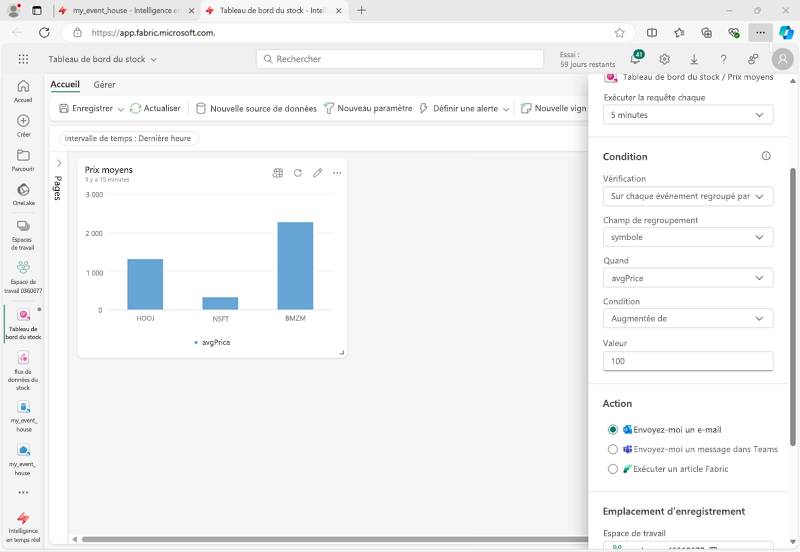The height and width of the screenshot is (552, 800).
Task: Refresh the Prix moyens tile
Action: [x=298, y=173]
